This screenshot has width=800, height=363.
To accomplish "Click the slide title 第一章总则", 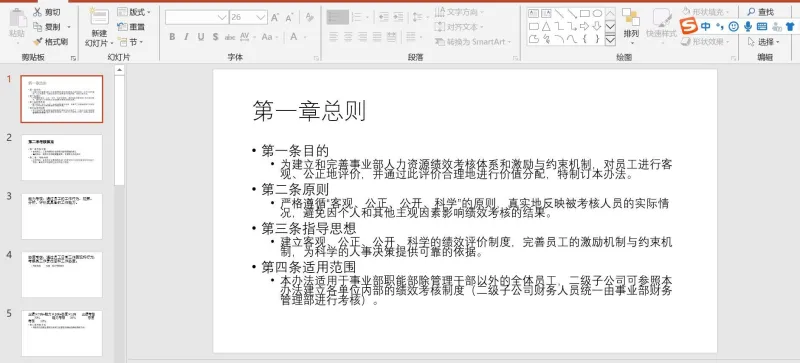I will (309, 110).
